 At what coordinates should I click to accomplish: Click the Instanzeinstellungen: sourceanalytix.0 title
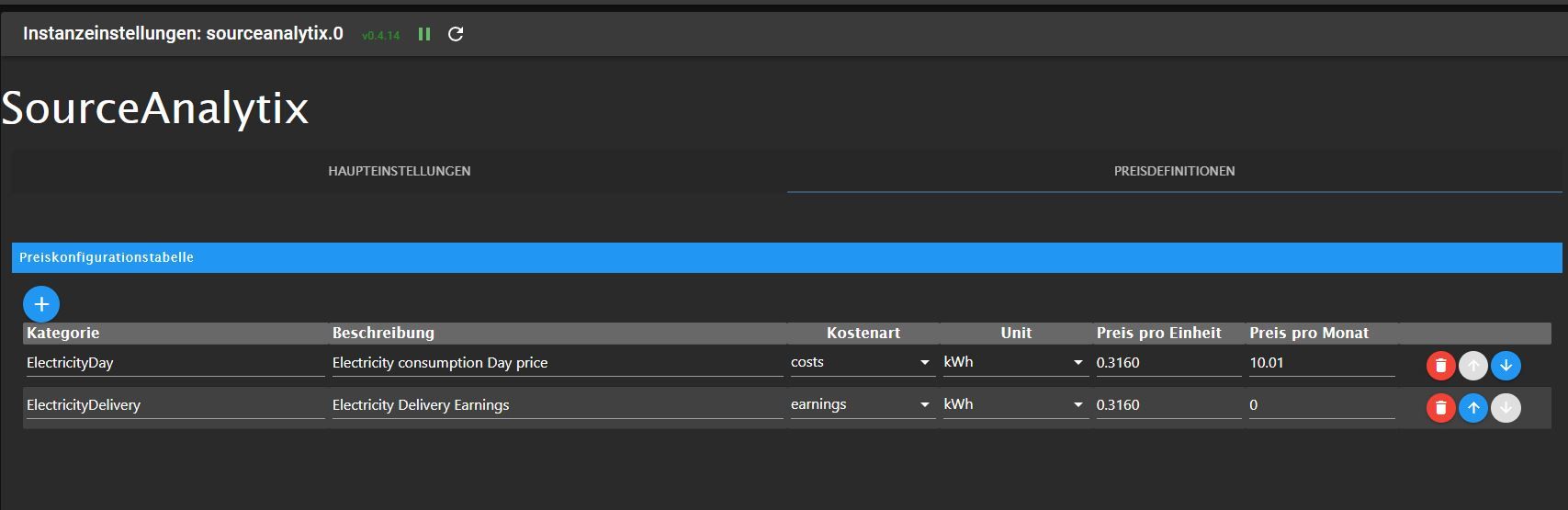click(183, 34)
